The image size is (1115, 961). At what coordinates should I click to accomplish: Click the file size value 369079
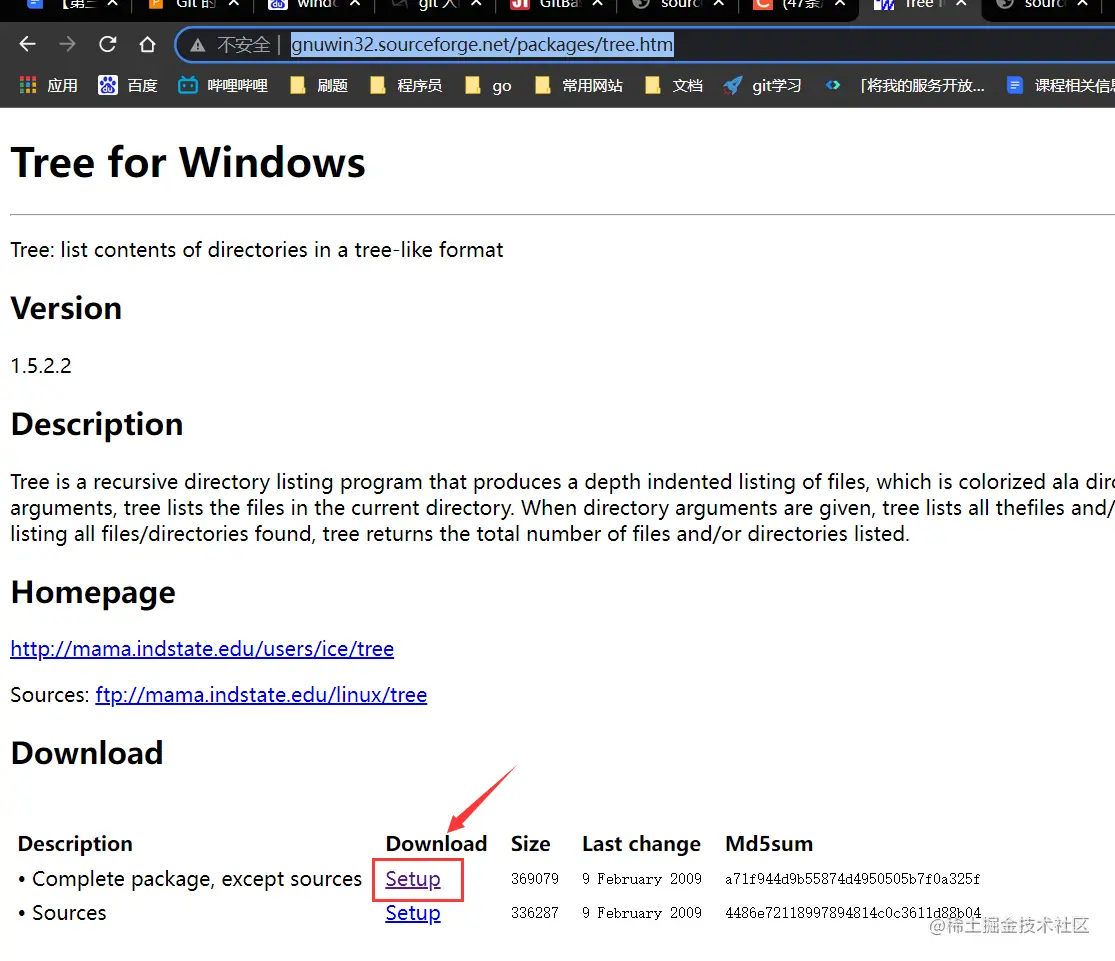[535, 879]
